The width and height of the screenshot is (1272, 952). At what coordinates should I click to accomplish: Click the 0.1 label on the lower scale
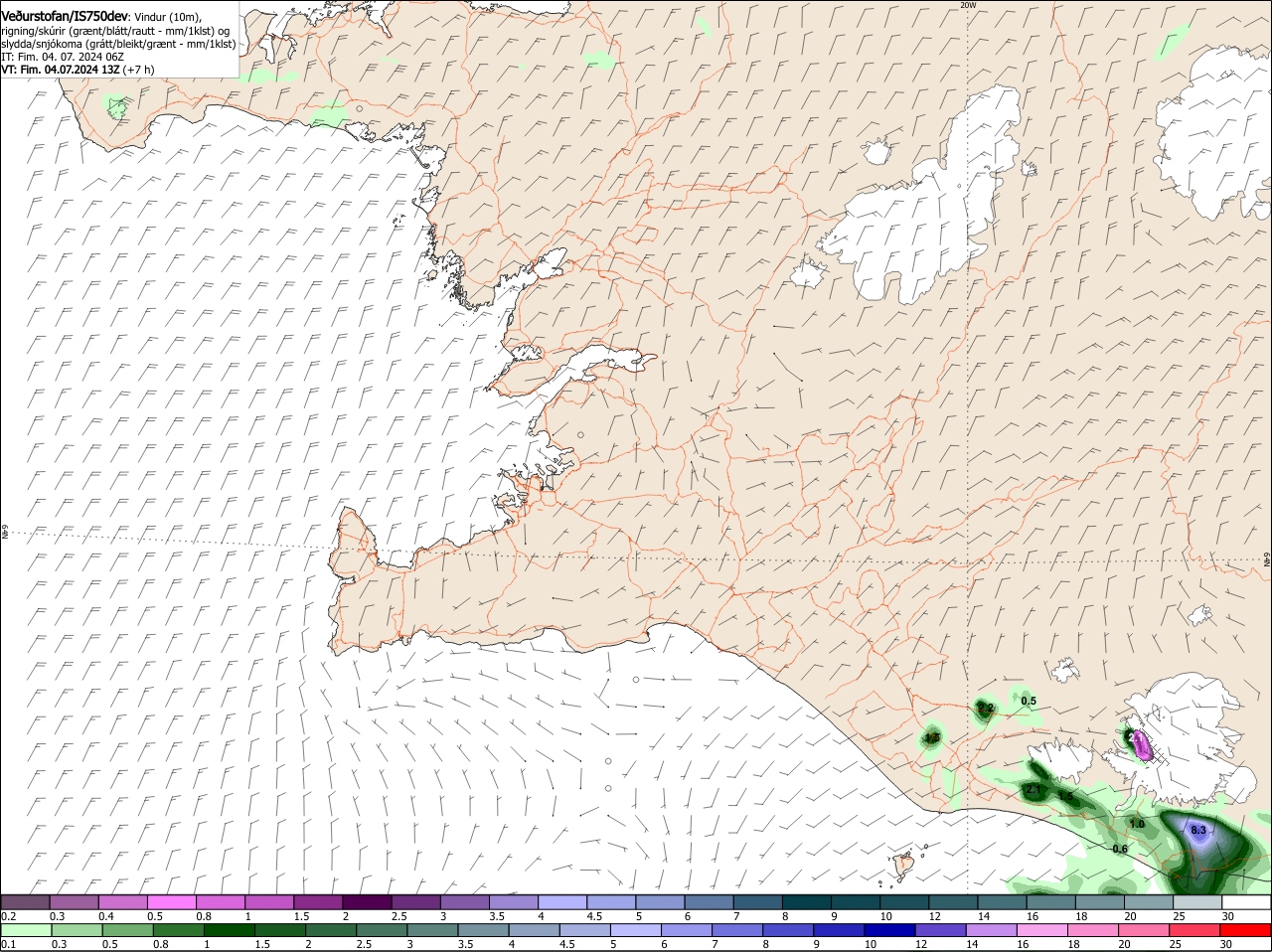[x=8, y=944]
